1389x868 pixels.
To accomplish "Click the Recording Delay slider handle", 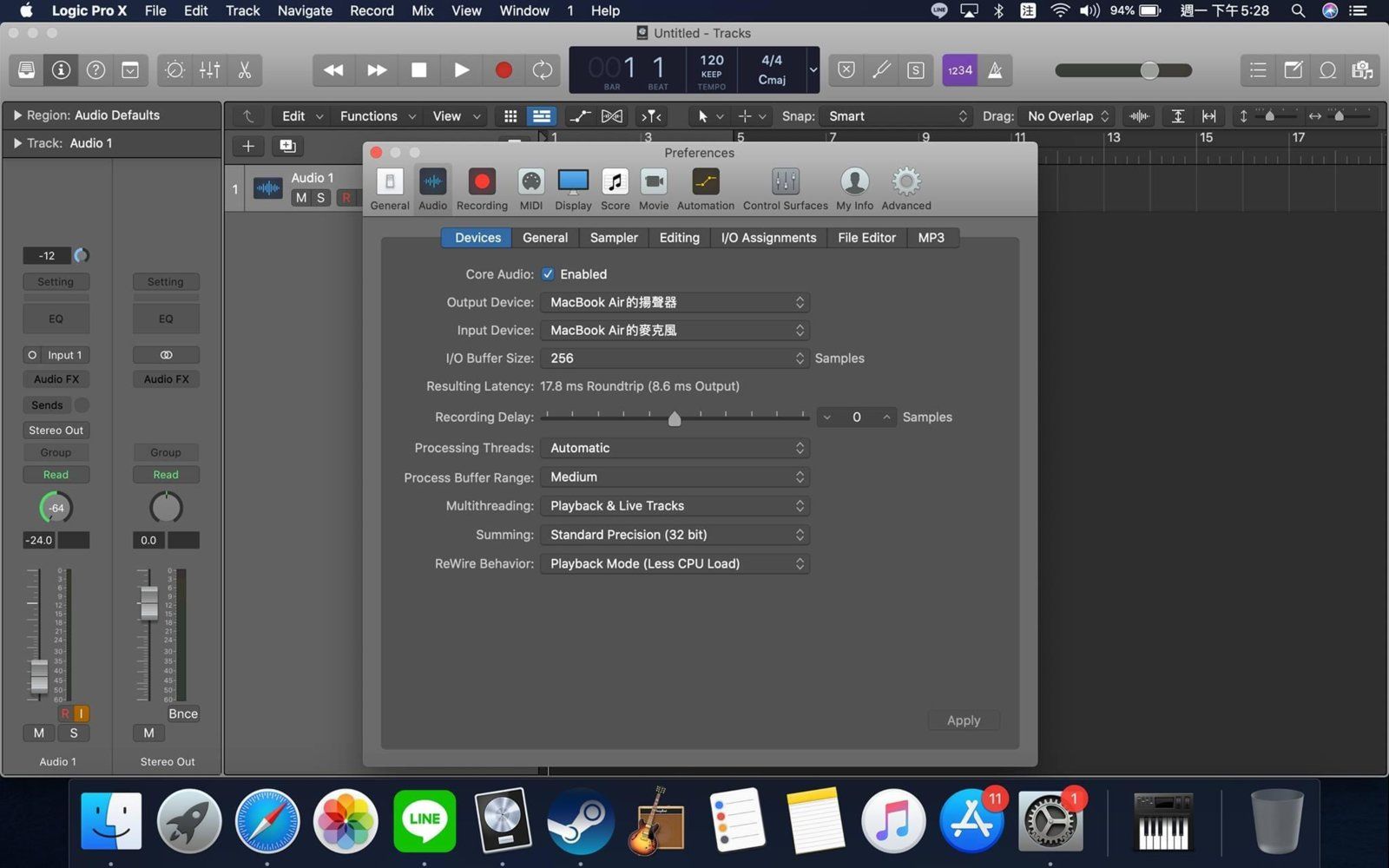I will pos(675,418).
